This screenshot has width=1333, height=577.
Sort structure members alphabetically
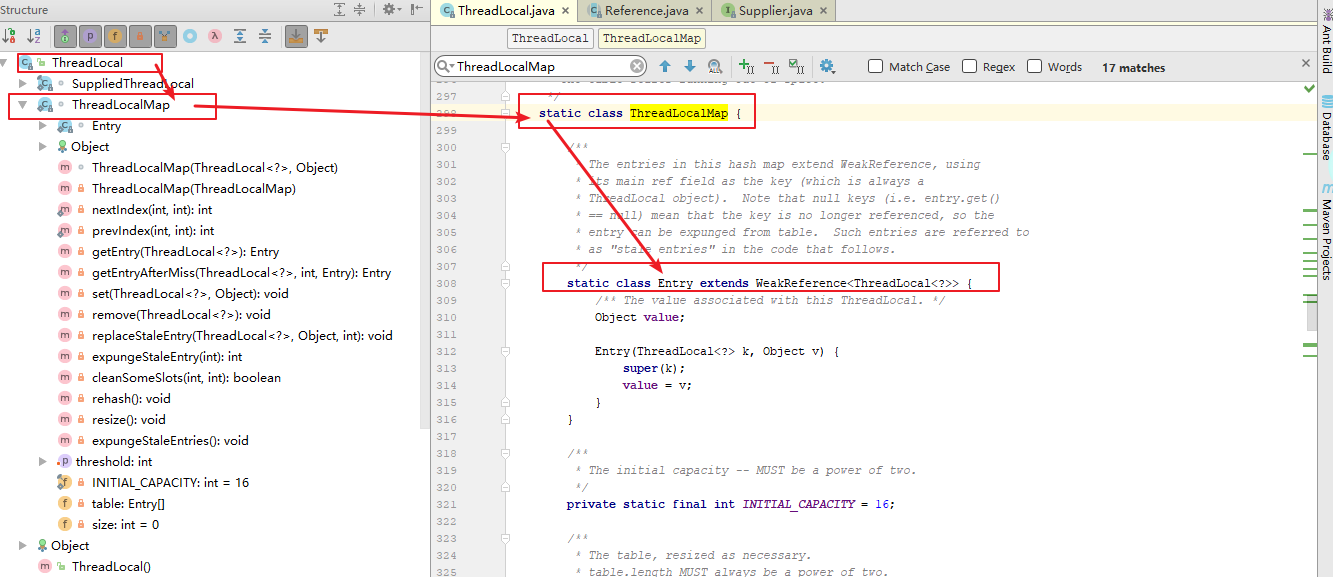coord(34,36)
